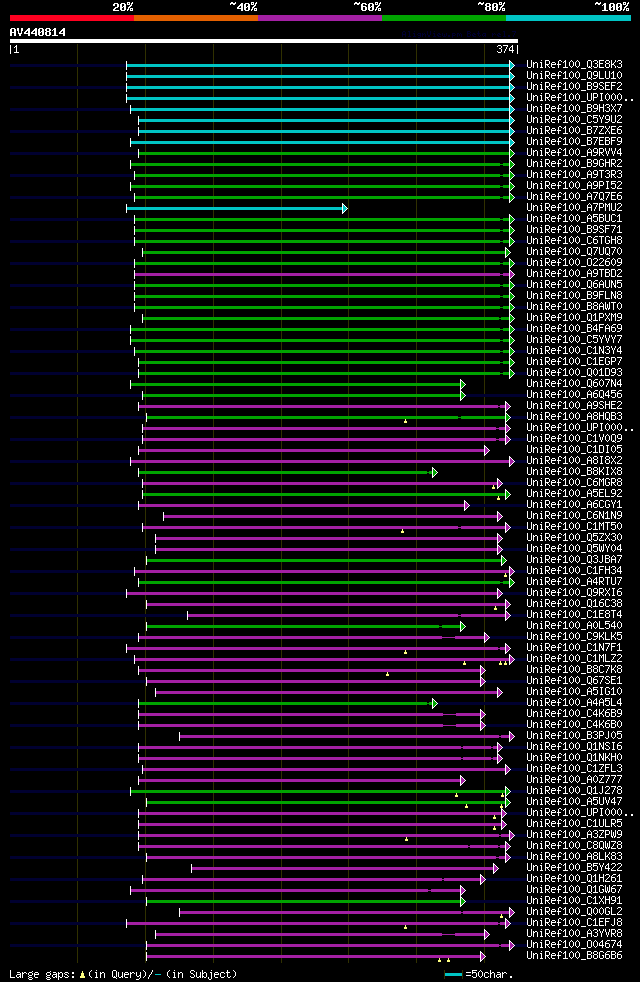Select the UniRef100_Q6AUN5 label
The width and height of the screenshot is (640, 982).
click(x=574, y=285)
